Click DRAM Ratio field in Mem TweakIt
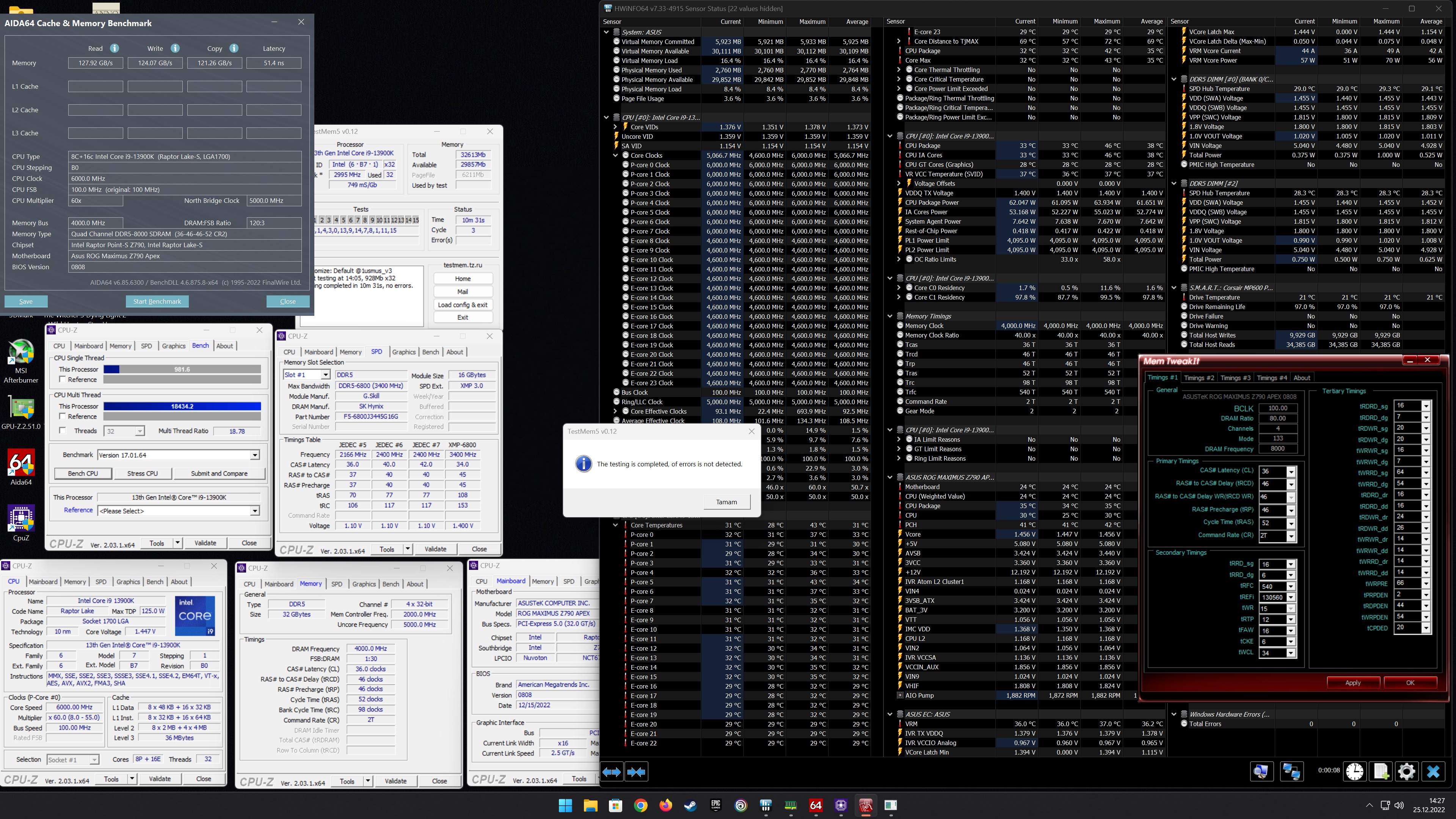This screenshot has width=1456, height=819. [1277, 418]
